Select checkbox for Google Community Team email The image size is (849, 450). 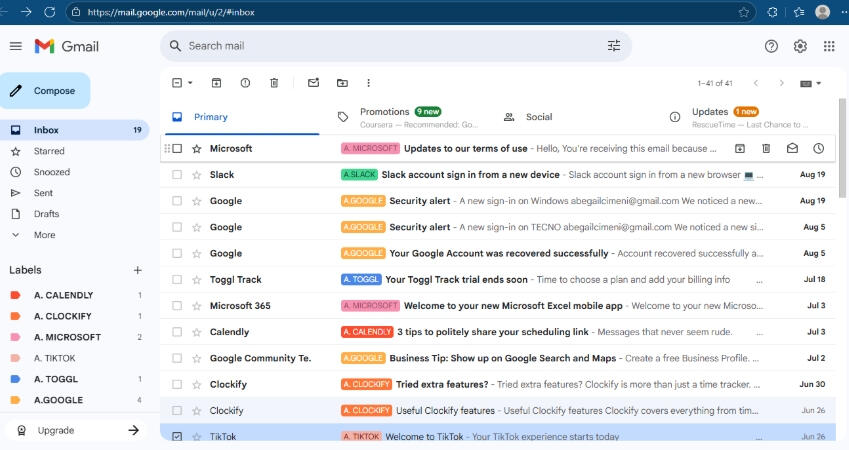coord(177,358)
